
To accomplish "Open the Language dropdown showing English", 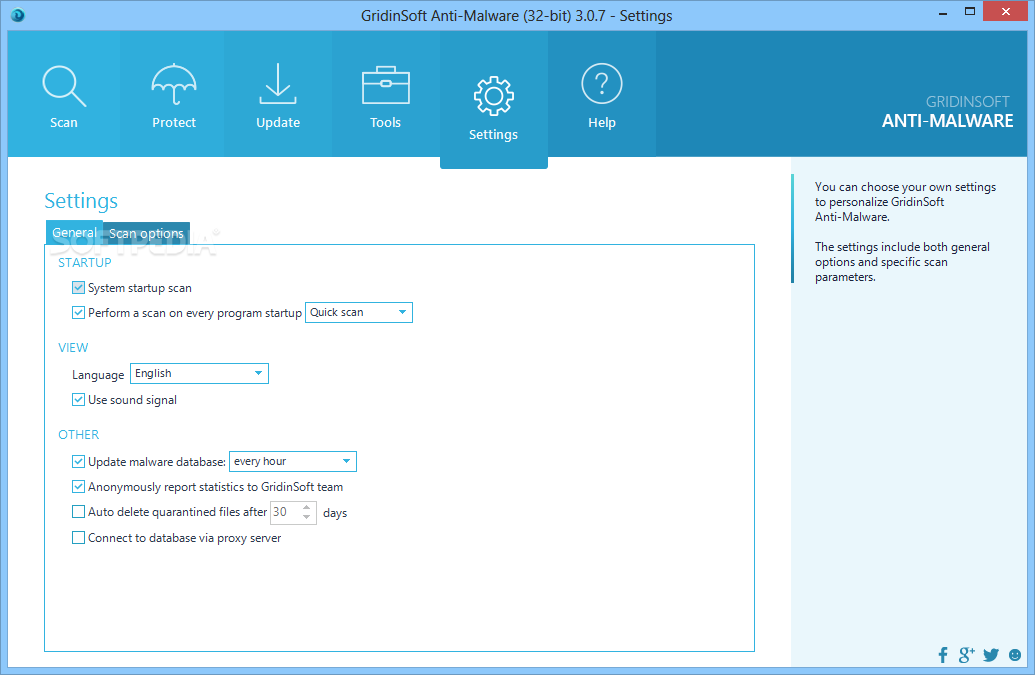I will (x=199, y=373).
